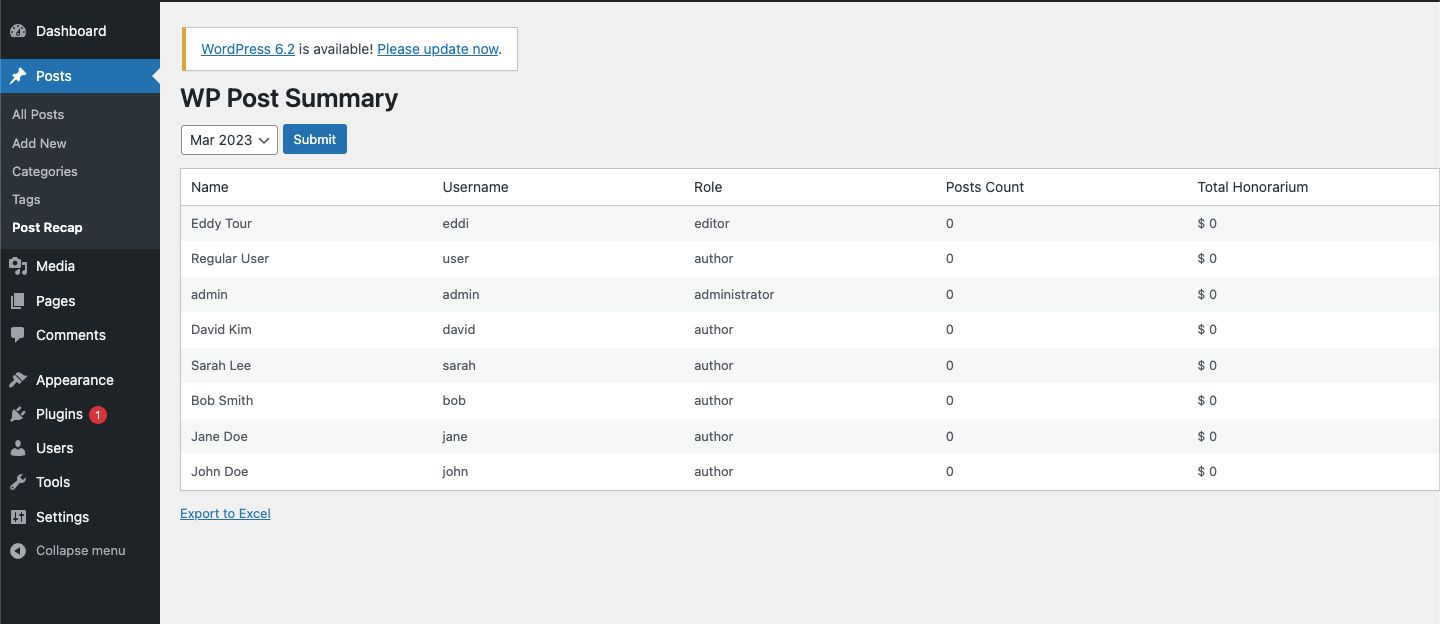Viewport: 1440px width, 624px height.
Task: Click the Tools wrench icon
Action: [18, 482]
